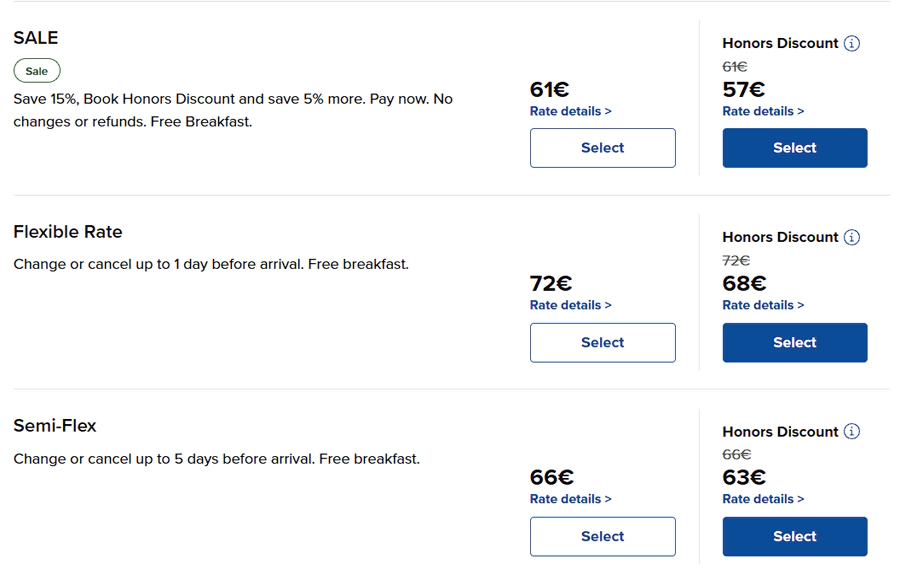
Task: Click the info icon beside SALE Honors Discount
Action: point(851,43)
